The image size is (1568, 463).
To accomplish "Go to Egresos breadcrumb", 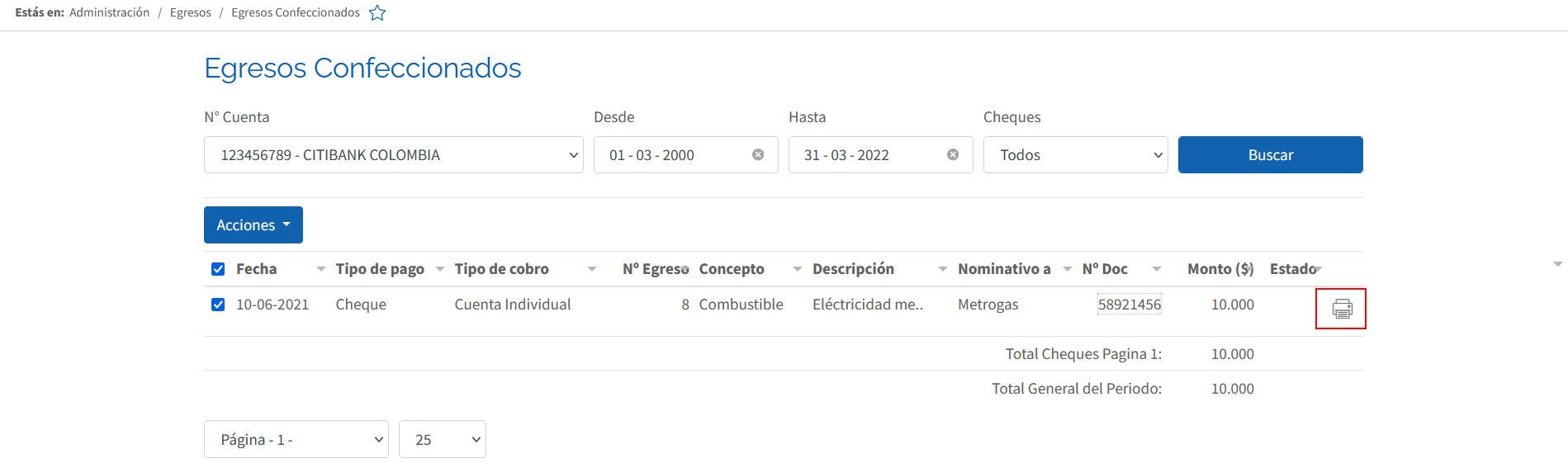I will (x=191, y=12).
